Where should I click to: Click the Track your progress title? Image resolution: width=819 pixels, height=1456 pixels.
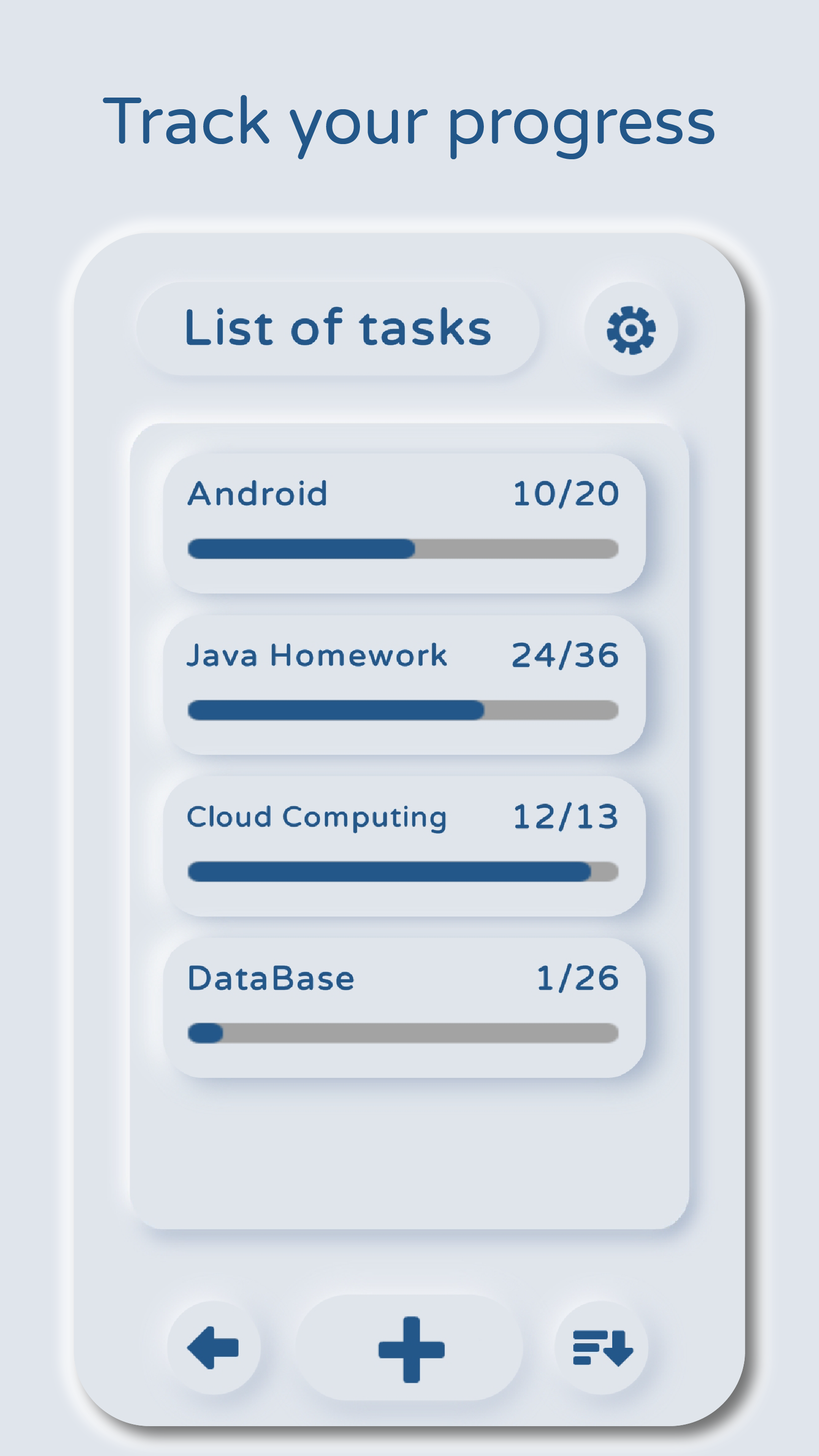(409, 122)
